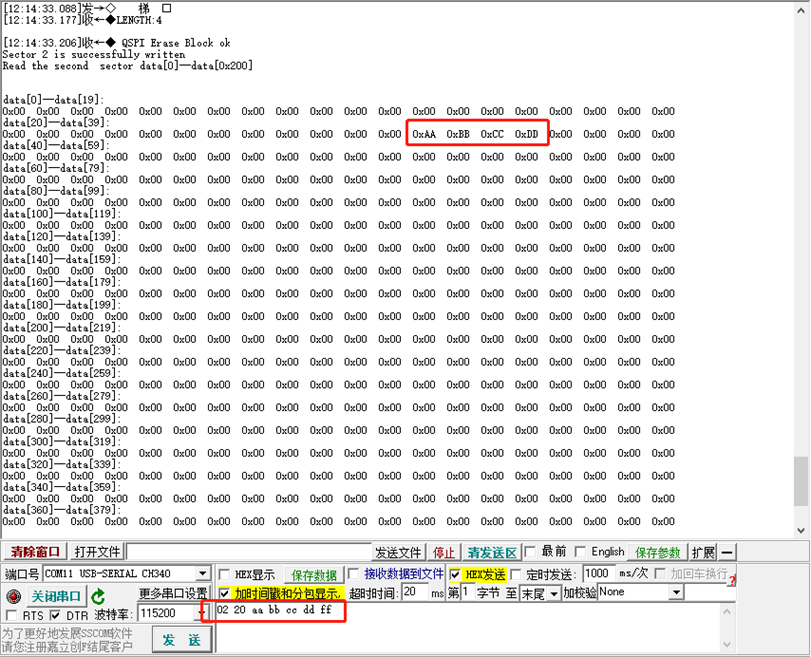Click the 请您注册嘉立创F结尾客户 notice text
The width and height of the screenshot is (811, 657).
(x=67, y=647)
